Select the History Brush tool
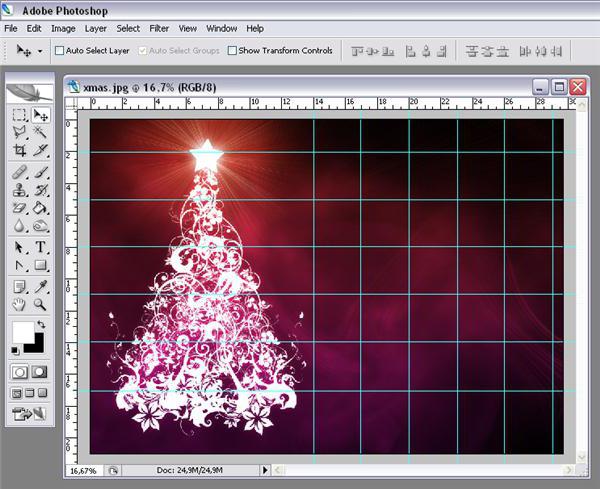 coord(40,190)
